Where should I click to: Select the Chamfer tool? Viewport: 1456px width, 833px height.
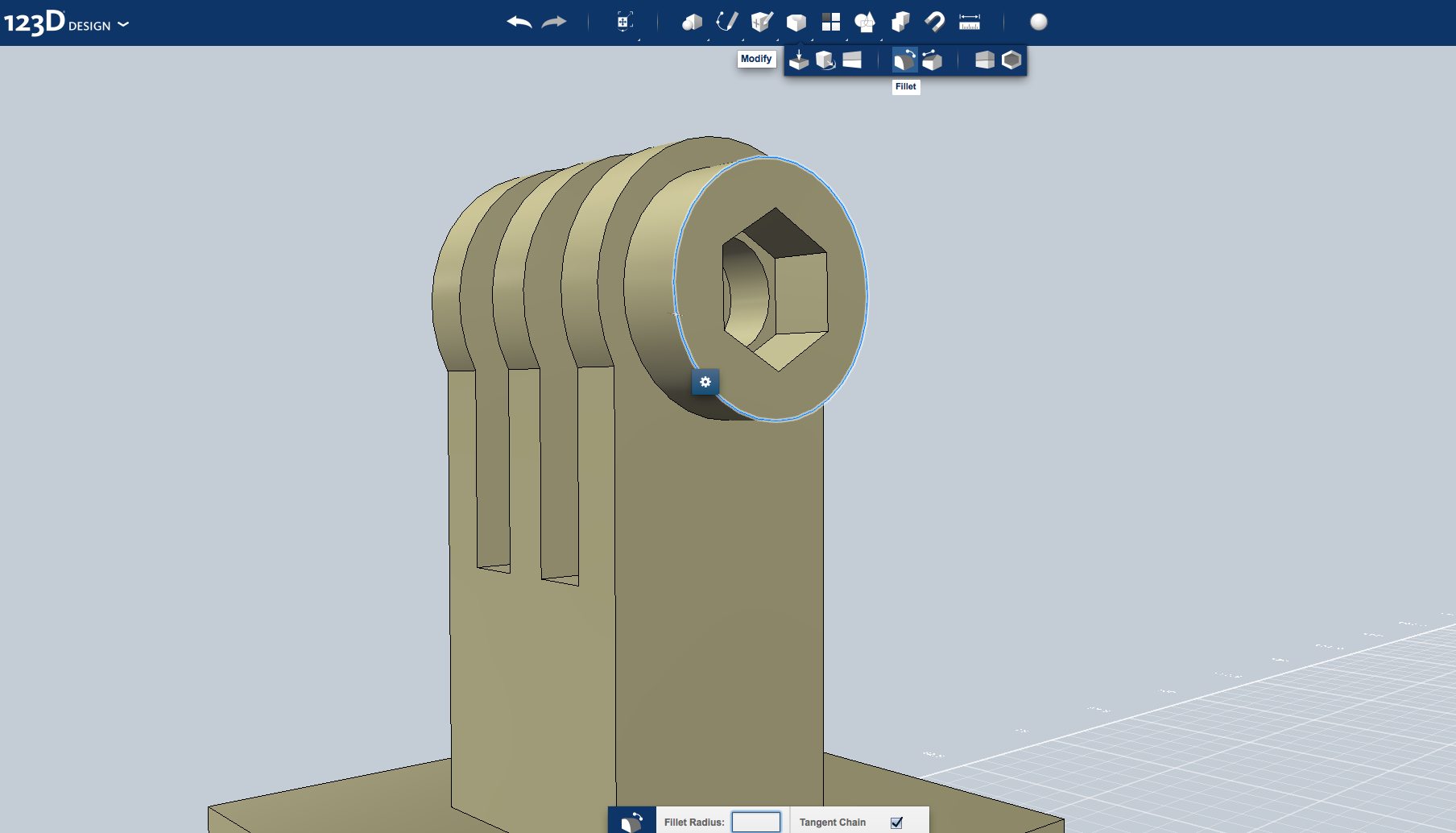pyautogui.click(x=932, y=60)
